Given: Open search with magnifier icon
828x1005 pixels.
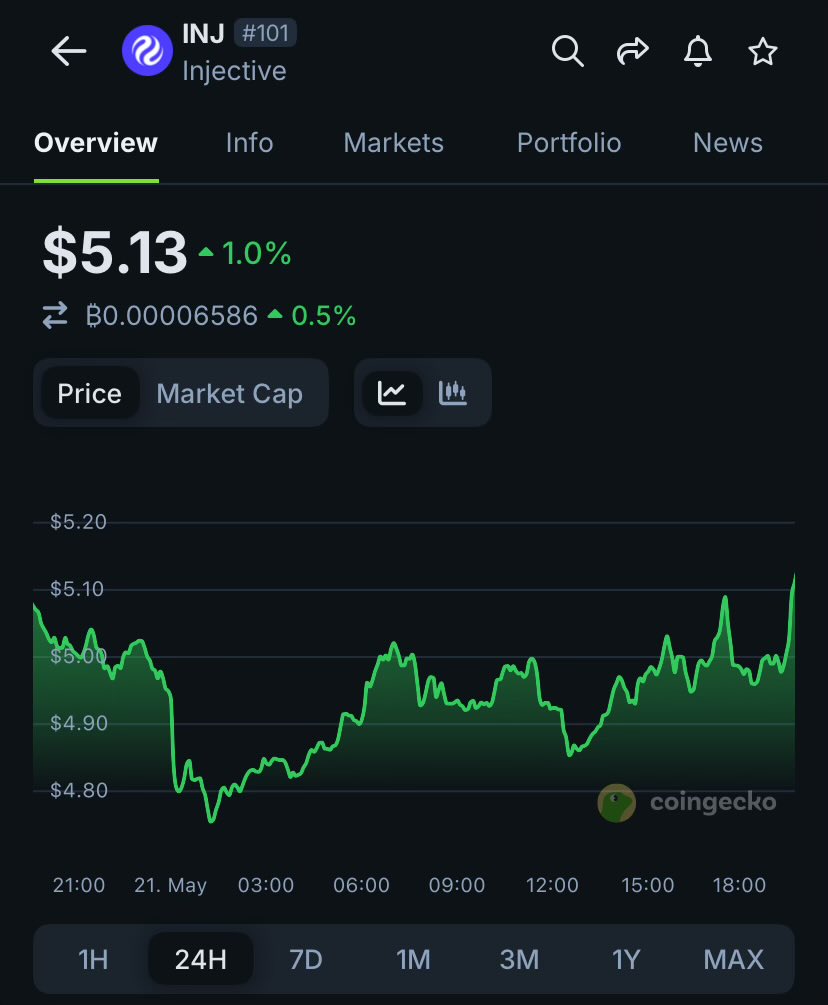Looking at the screenshot, I should tap(568, 51).
